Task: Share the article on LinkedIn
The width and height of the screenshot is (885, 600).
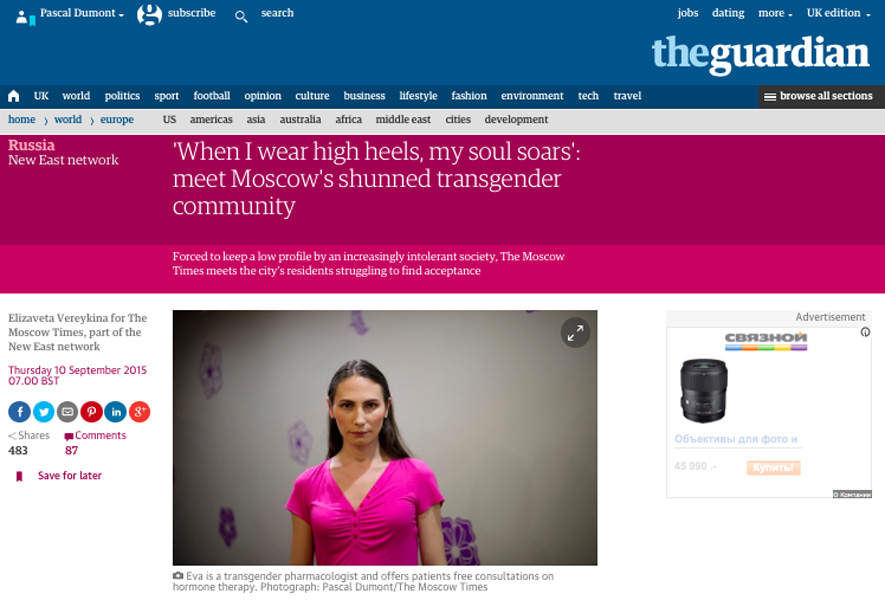Action: (116, 412)
